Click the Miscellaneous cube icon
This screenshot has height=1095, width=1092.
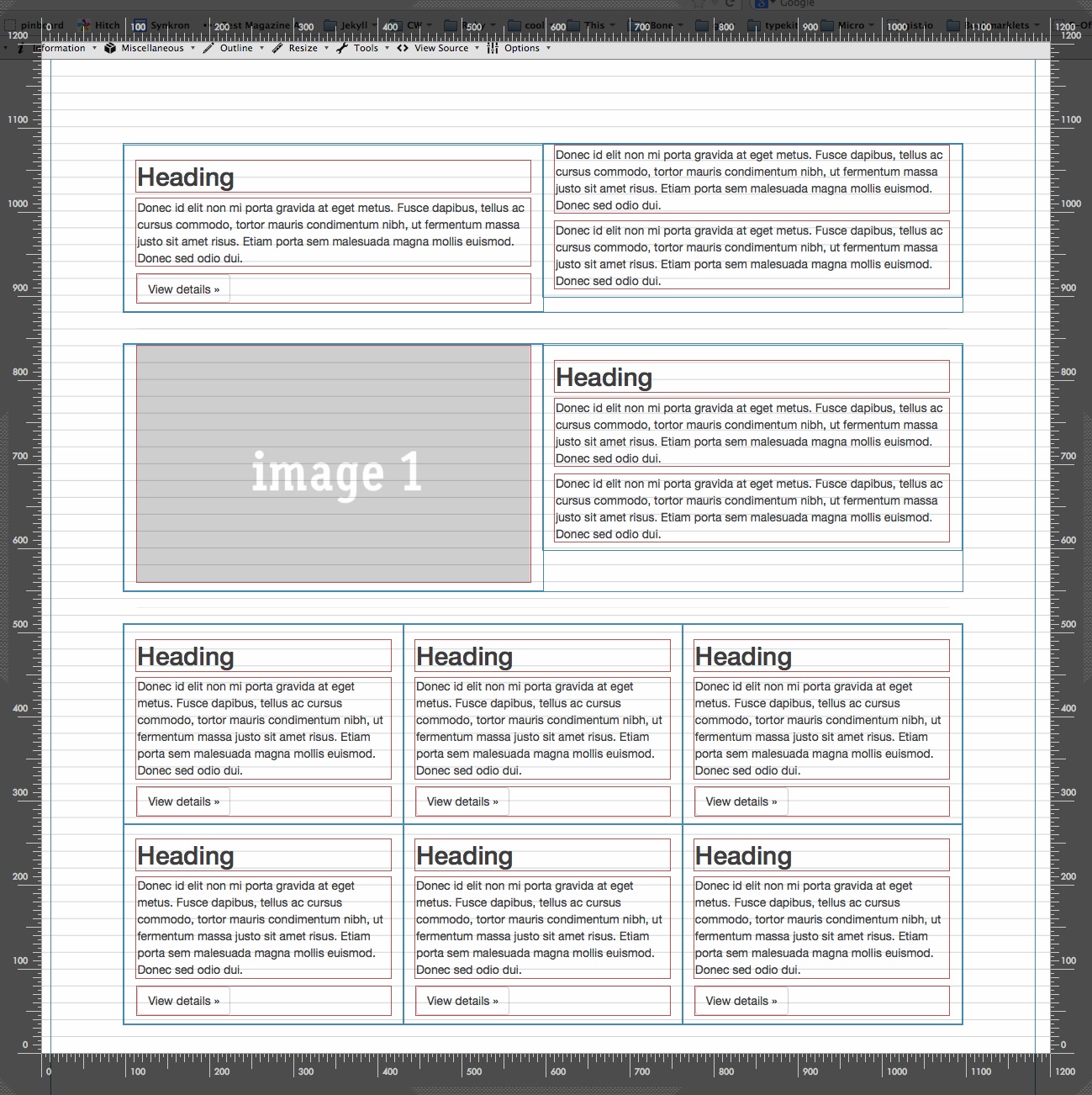coord(110,49)
